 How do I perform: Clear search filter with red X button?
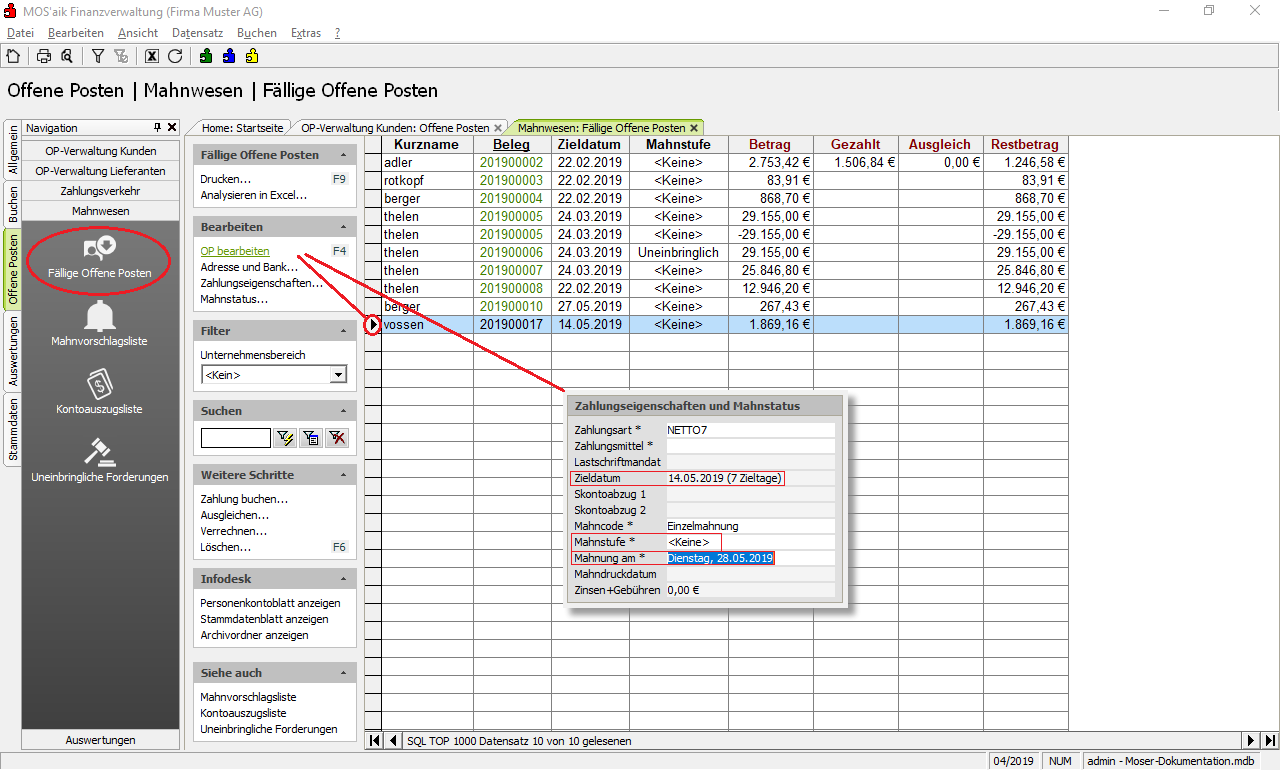[337, 437]
